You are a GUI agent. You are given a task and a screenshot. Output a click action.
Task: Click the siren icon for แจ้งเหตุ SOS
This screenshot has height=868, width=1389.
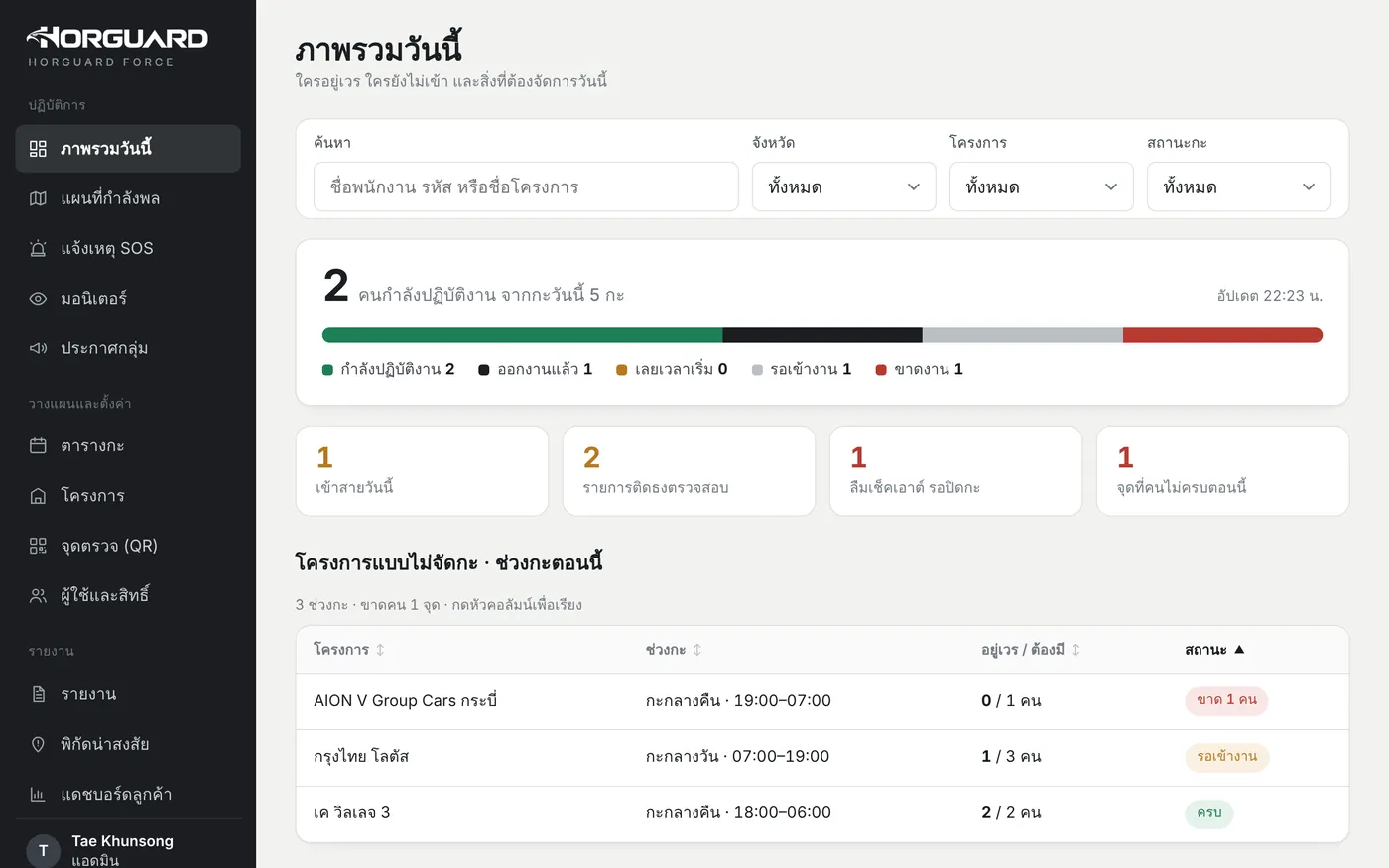[x=38, y=248]
